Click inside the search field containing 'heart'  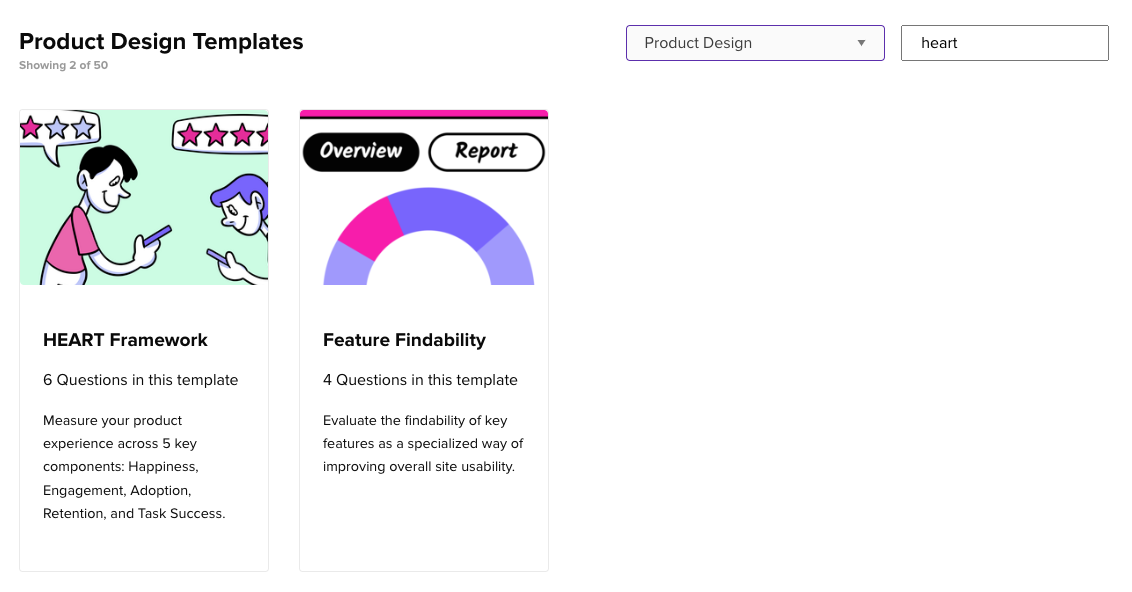click(1004, 43)
